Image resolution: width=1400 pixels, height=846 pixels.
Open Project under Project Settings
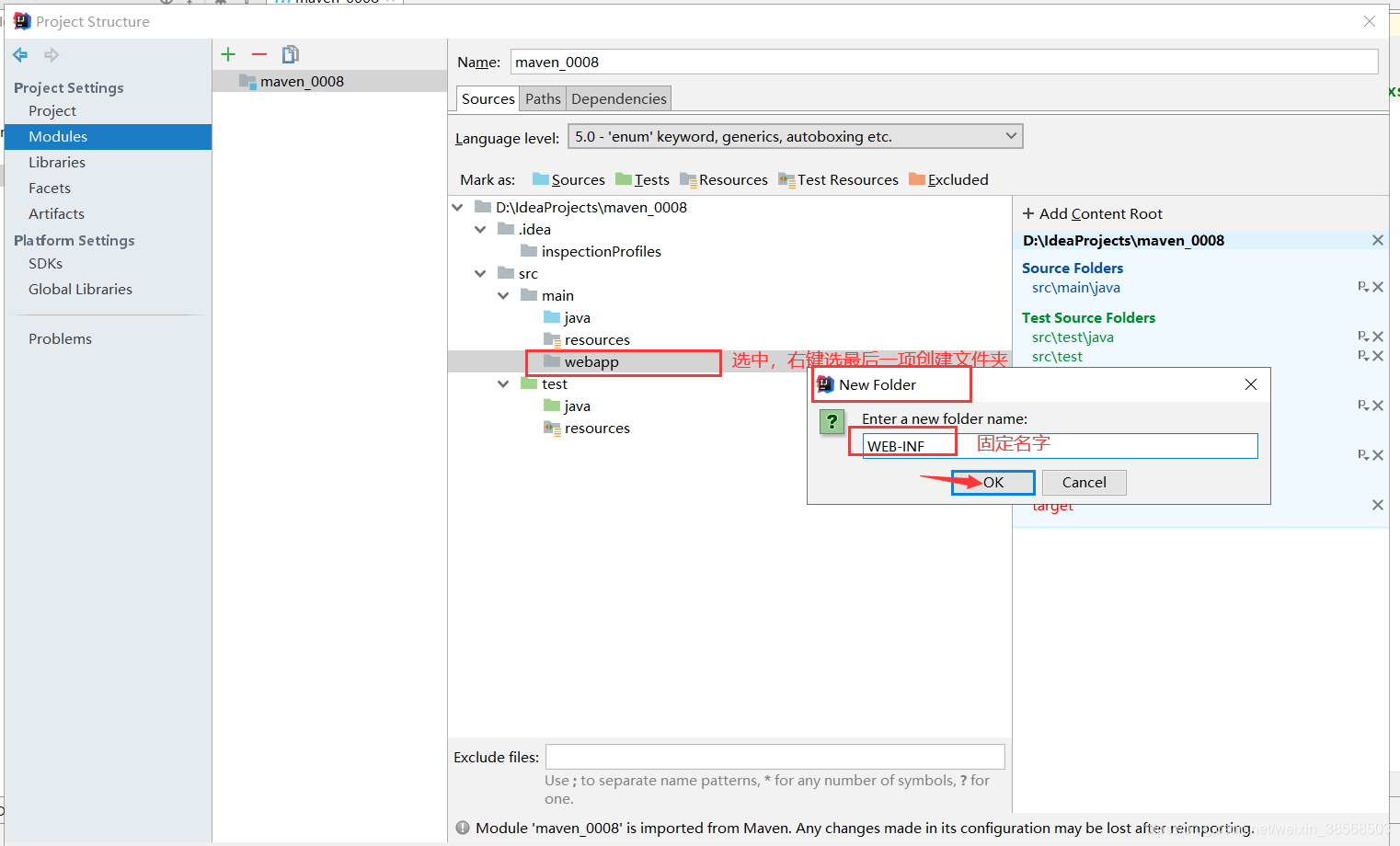coord(52,110)
